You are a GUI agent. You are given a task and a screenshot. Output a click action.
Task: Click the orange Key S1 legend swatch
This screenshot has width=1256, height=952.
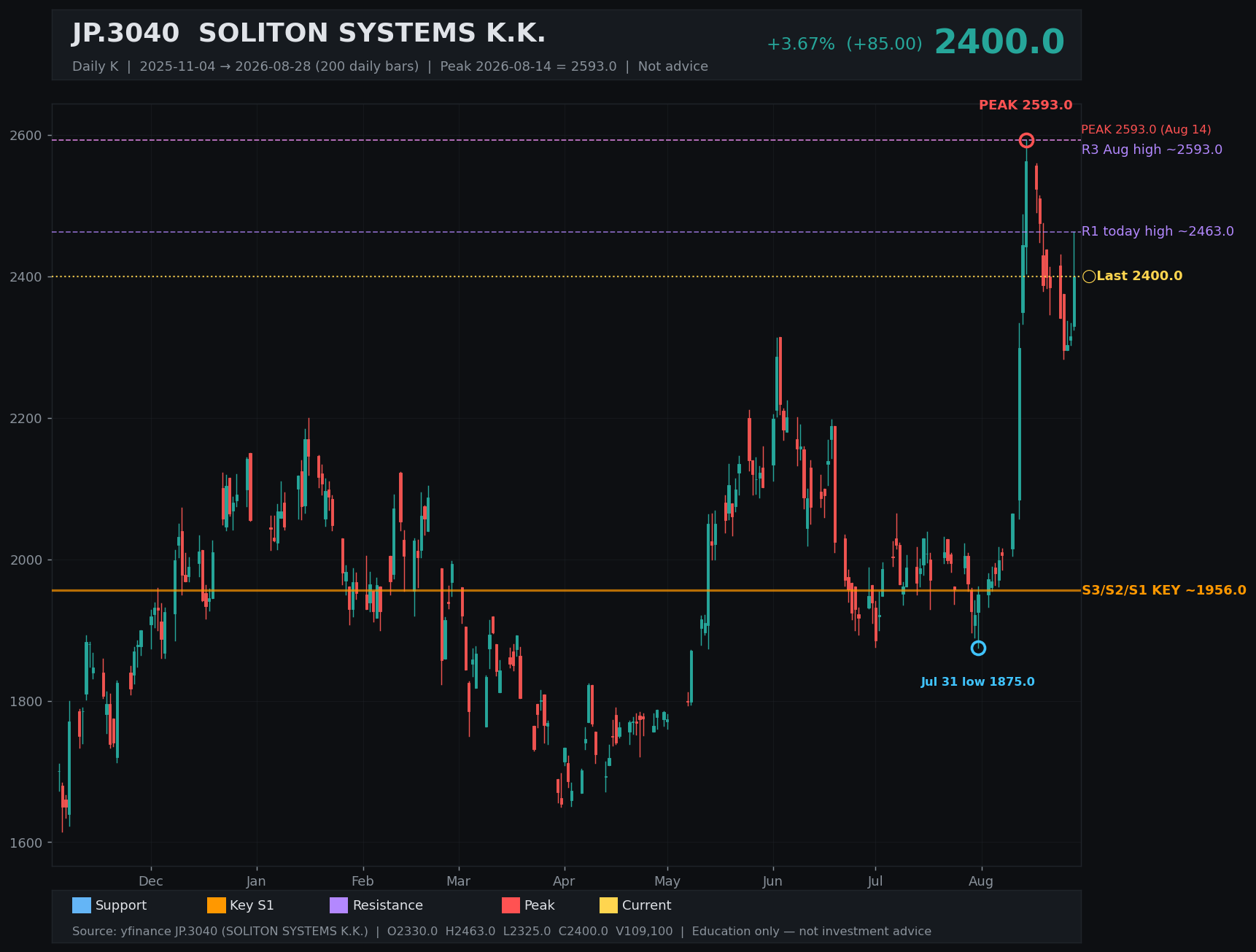point(217,905)
